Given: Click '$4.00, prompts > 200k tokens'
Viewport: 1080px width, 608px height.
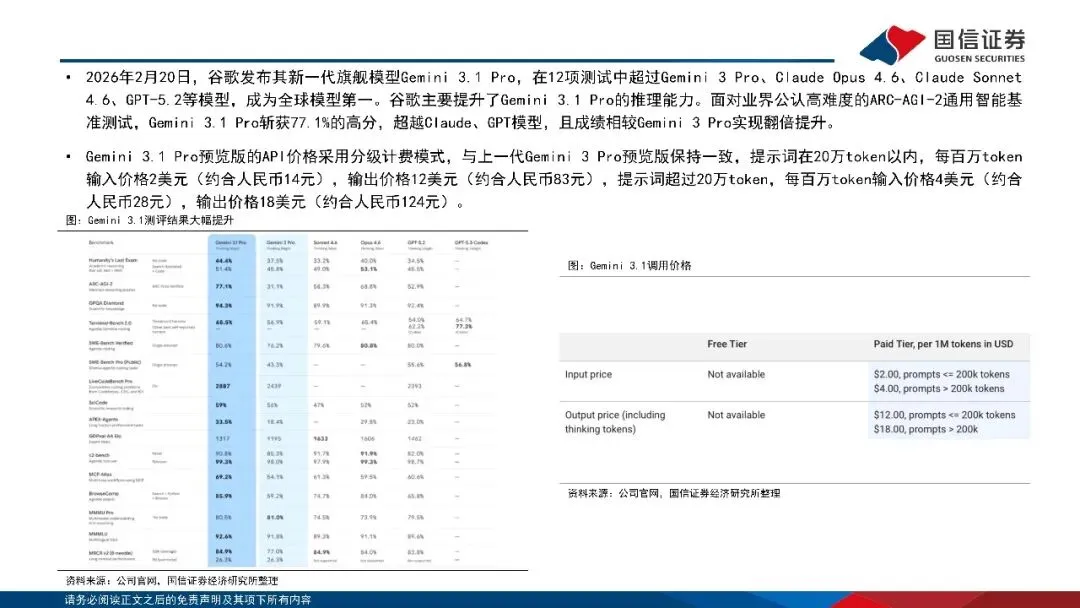Looking at the screenshot, I should point(939,389).
